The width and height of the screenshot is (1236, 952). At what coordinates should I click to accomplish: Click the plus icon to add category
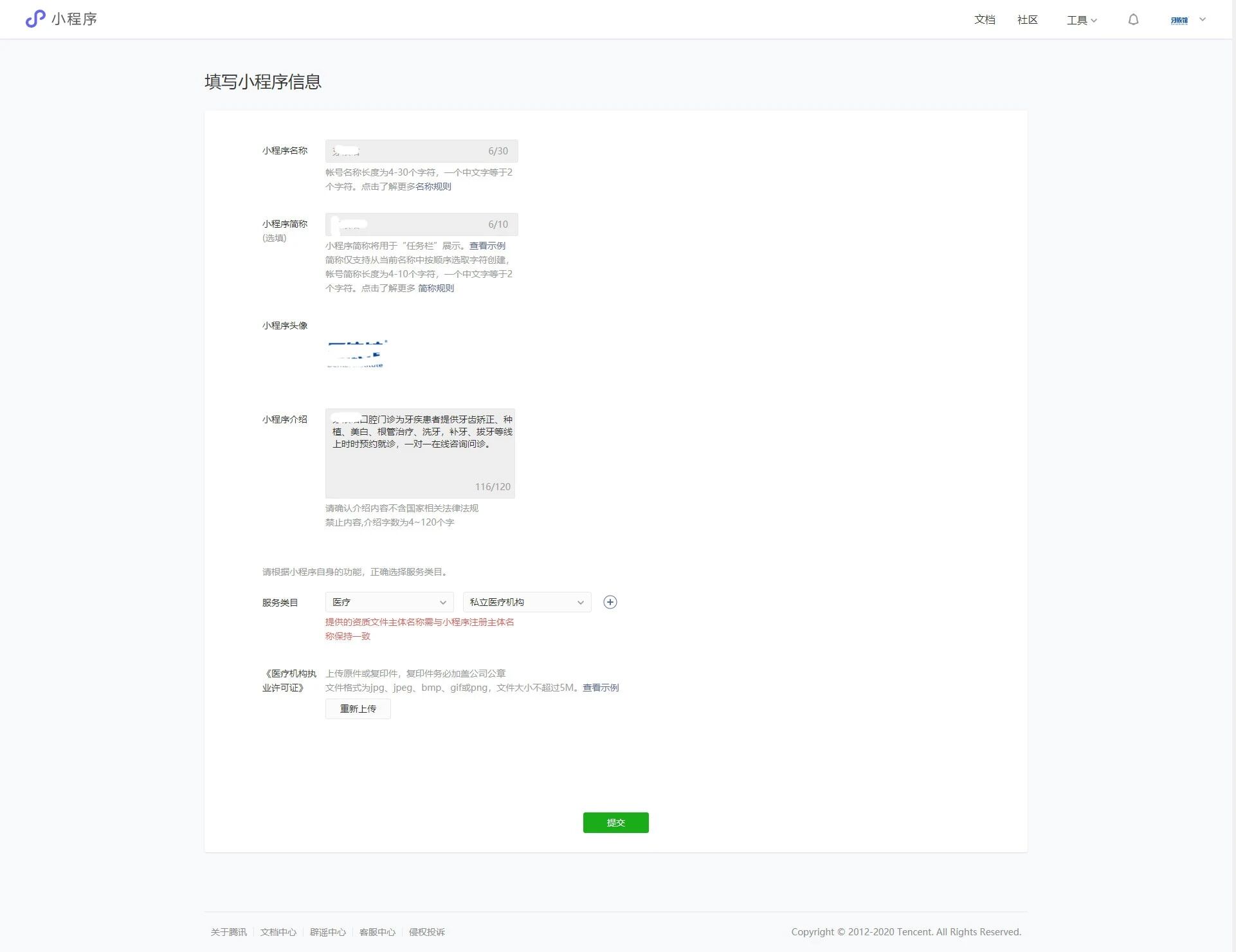tap(610, 602)
